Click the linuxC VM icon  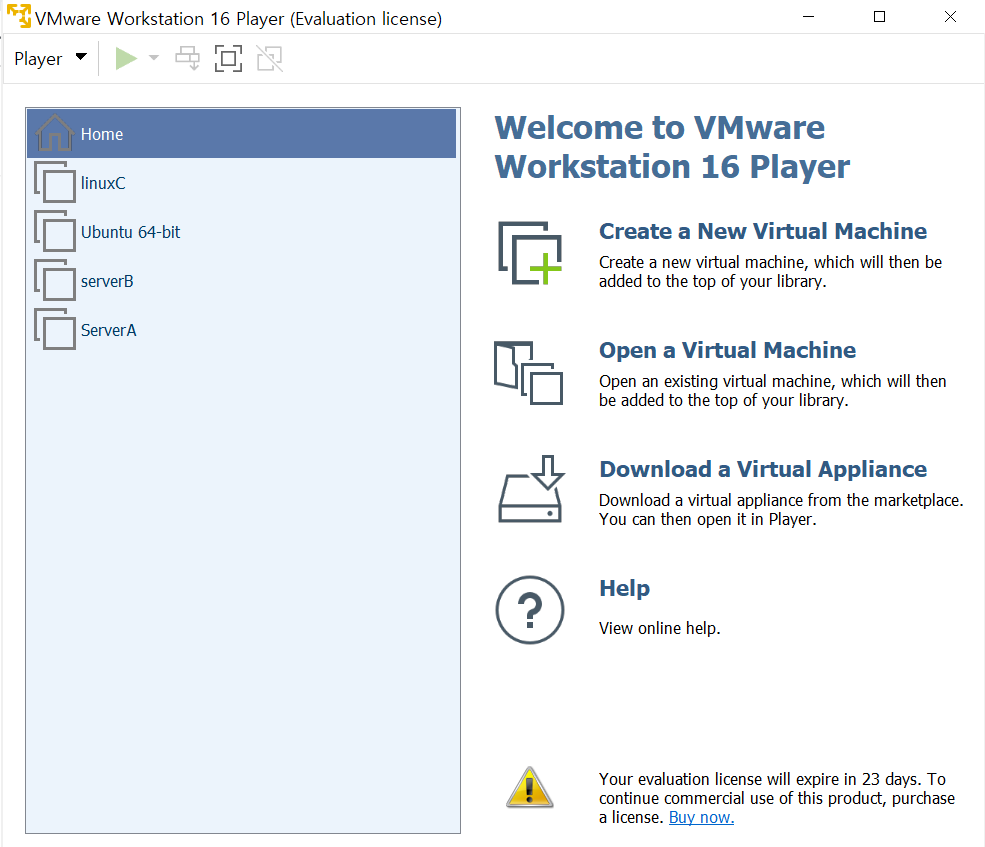click(55, 182)
